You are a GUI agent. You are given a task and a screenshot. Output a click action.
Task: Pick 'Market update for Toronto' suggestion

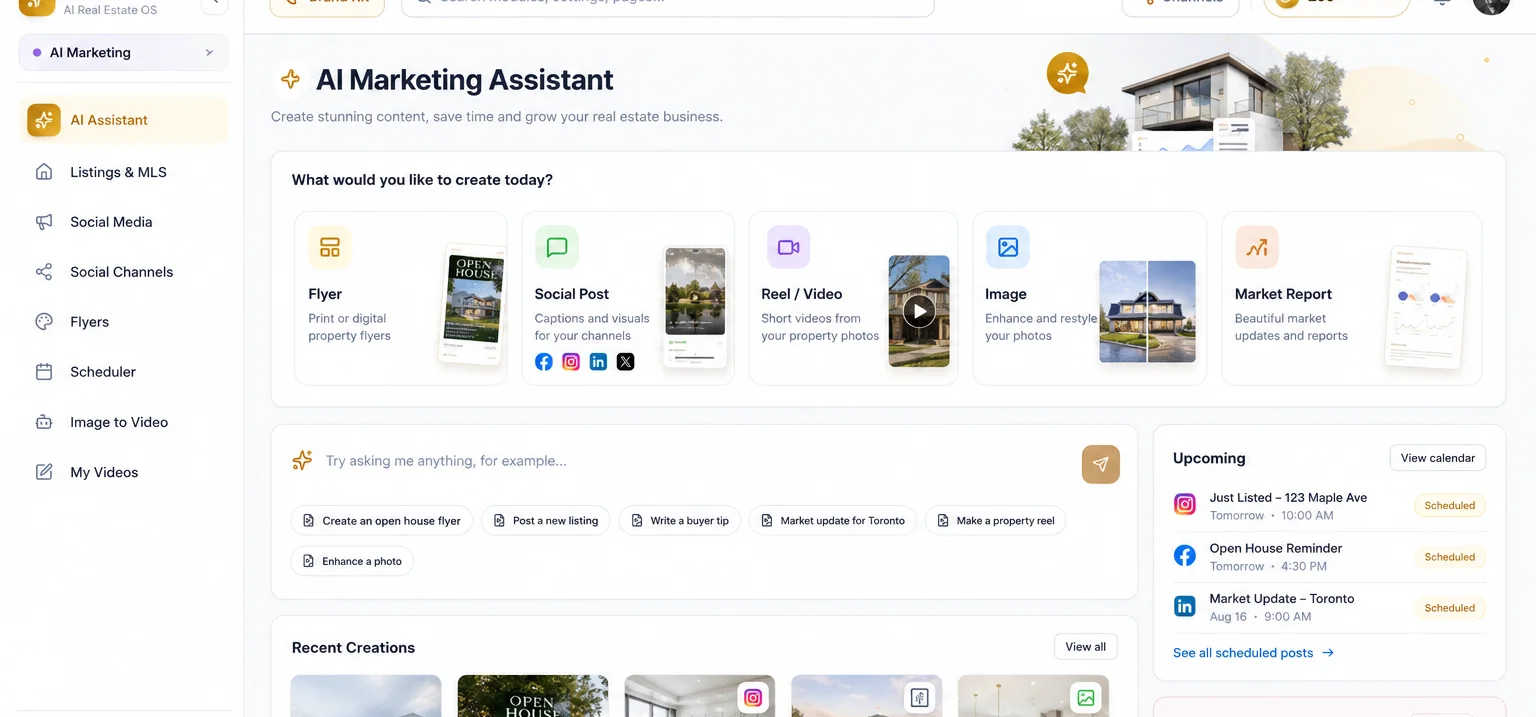[833, 521]
